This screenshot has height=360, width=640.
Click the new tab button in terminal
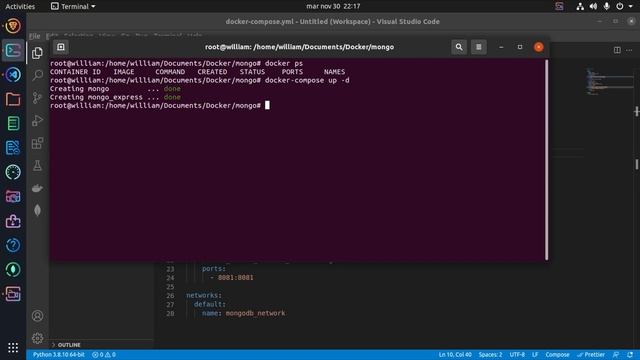(x=61, y=47)
